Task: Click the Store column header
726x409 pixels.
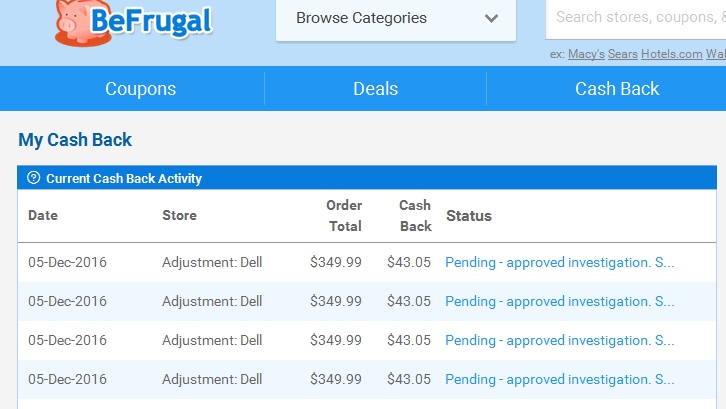Action: pyautogui.click(x=179, y=215)
